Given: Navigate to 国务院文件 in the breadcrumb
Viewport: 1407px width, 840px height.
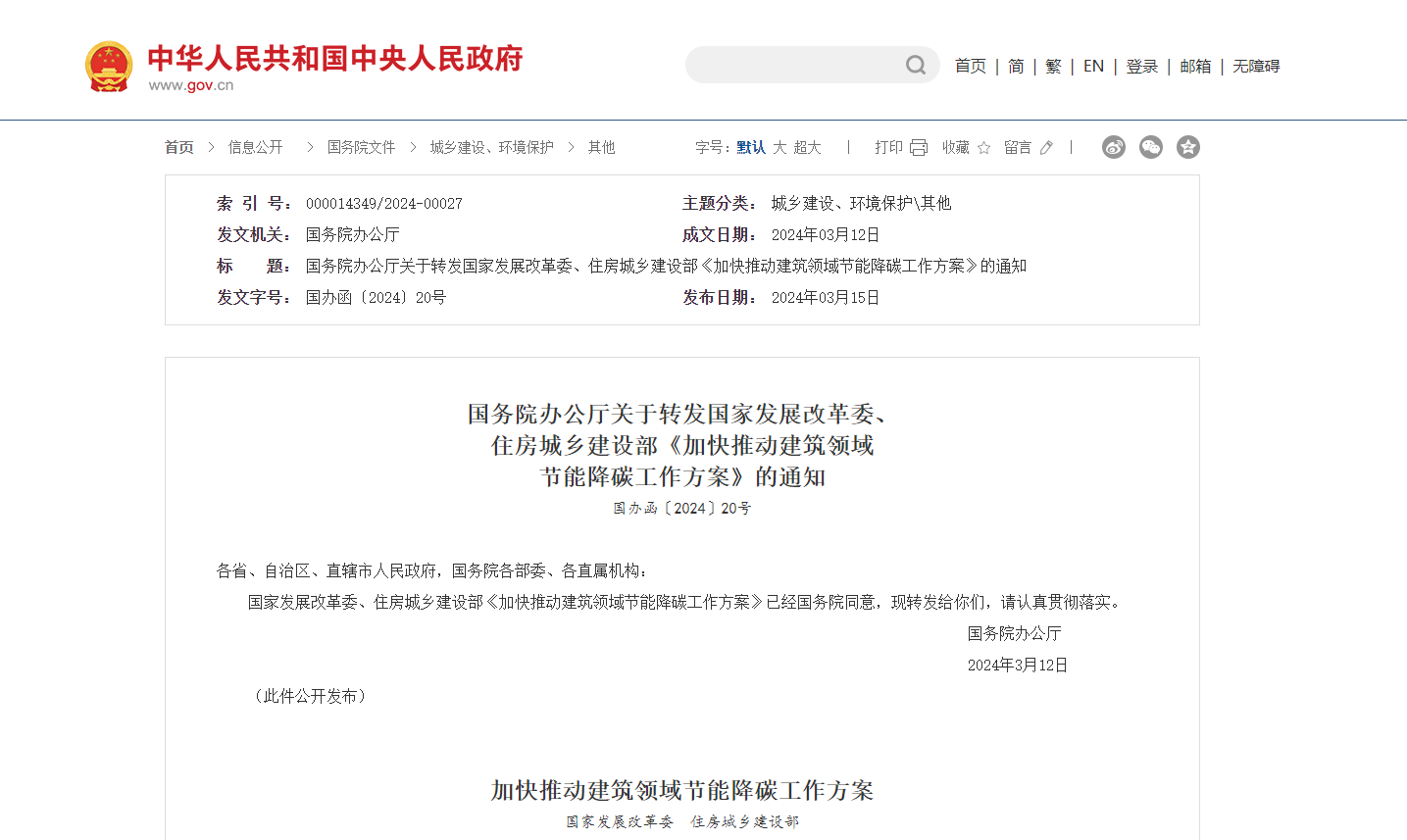Looking at the screenshot, I should [x=360, y=146].
